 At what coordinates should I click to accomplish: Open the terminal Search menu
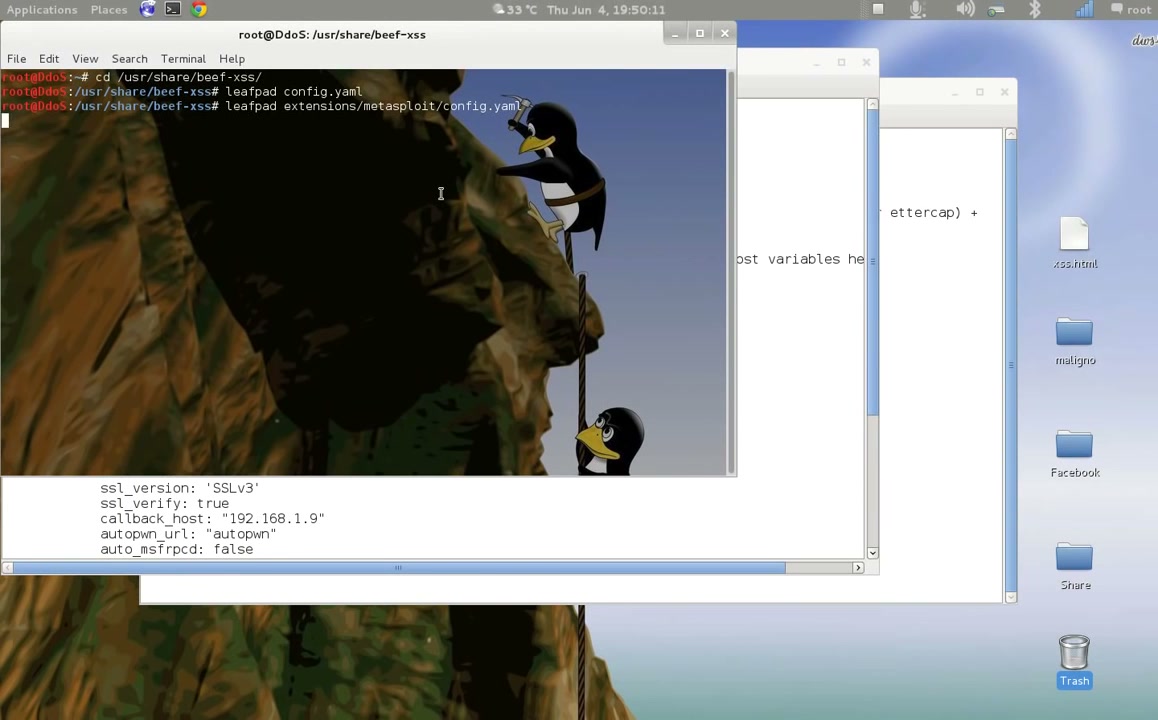point(129,58)
